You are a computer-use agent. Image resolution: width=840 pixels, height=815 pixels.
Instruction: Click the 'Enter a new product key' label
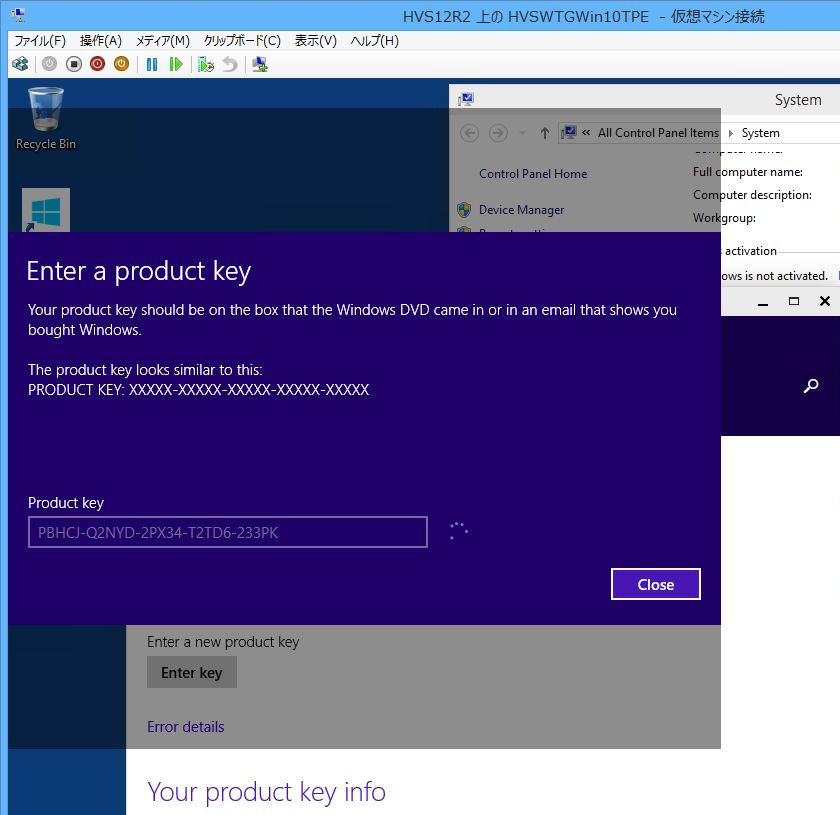point(223,641)
